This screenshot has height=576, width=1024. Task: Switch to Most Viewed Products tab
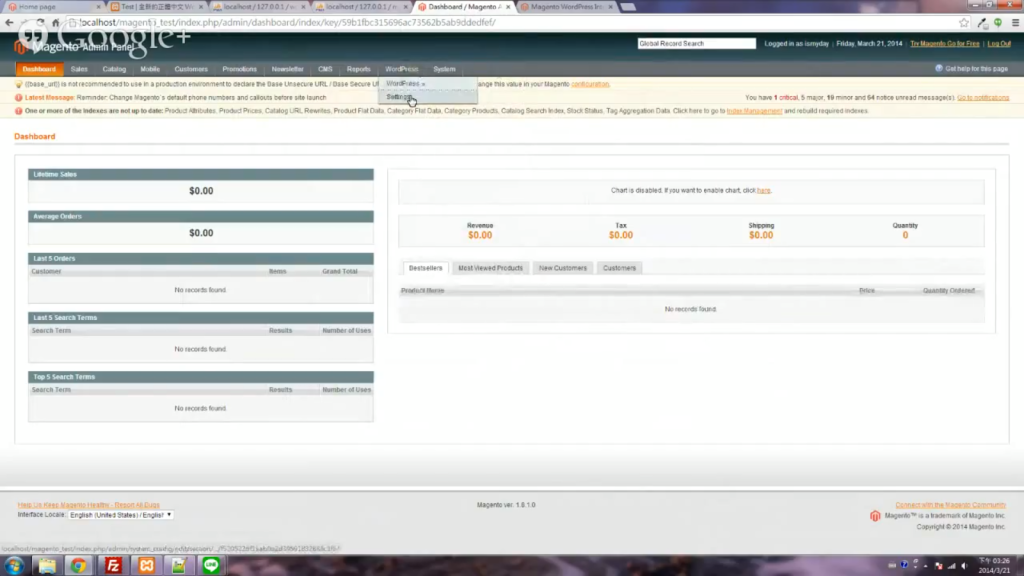point(490,268)
